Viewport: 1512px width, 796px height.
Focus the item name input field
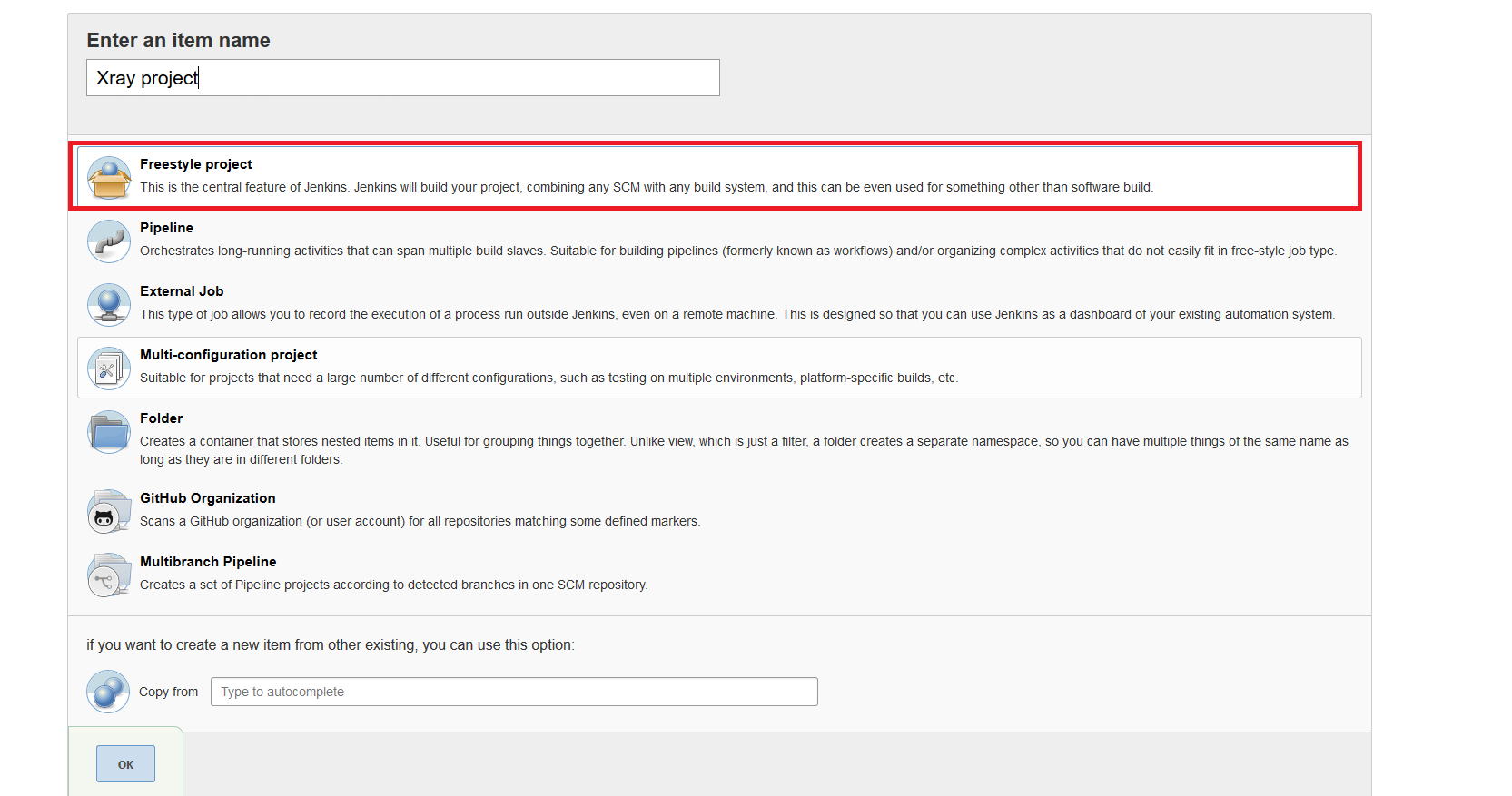(x=403, y=78)
